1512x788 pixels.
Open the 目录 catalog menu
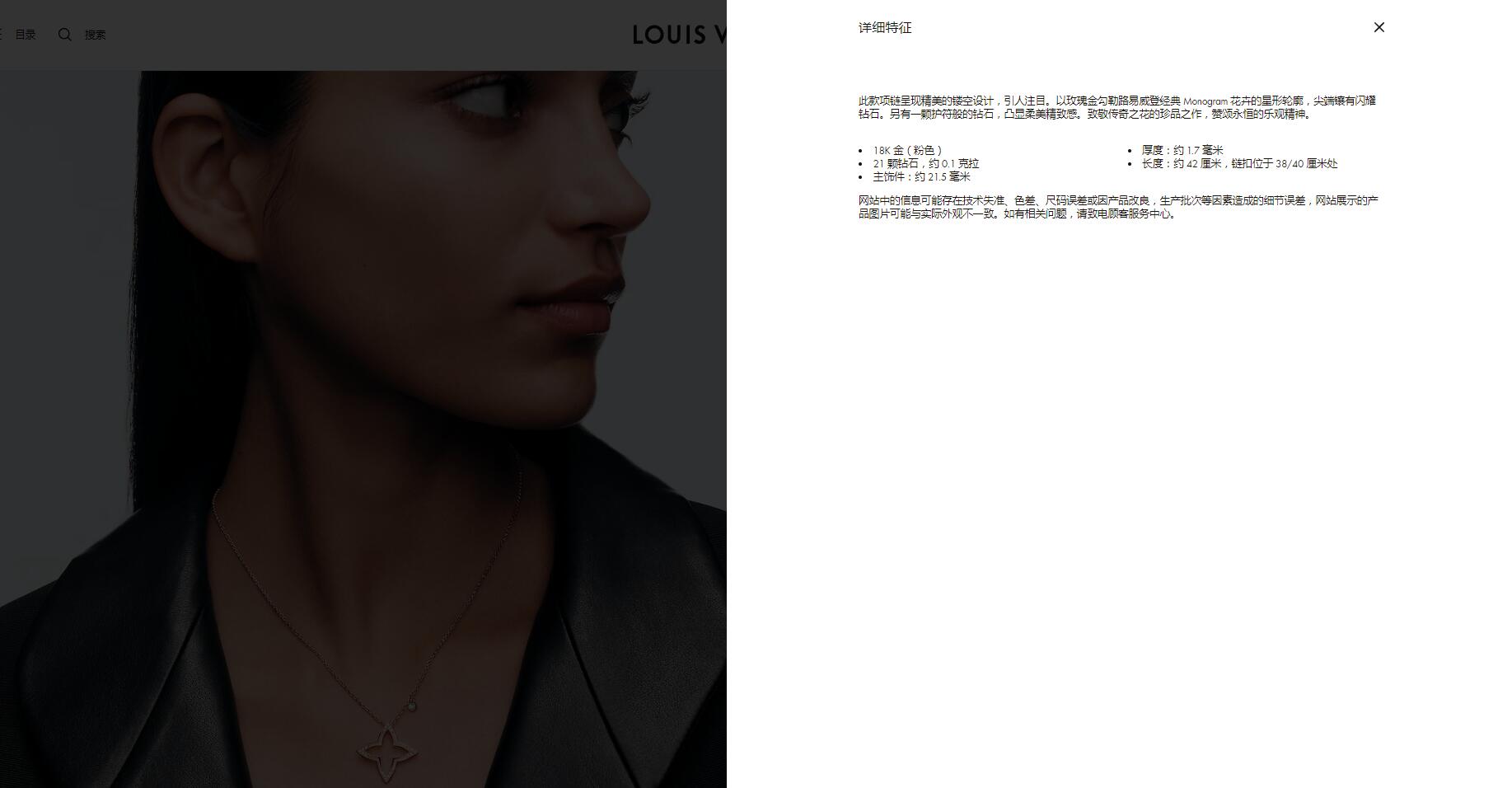26,35
